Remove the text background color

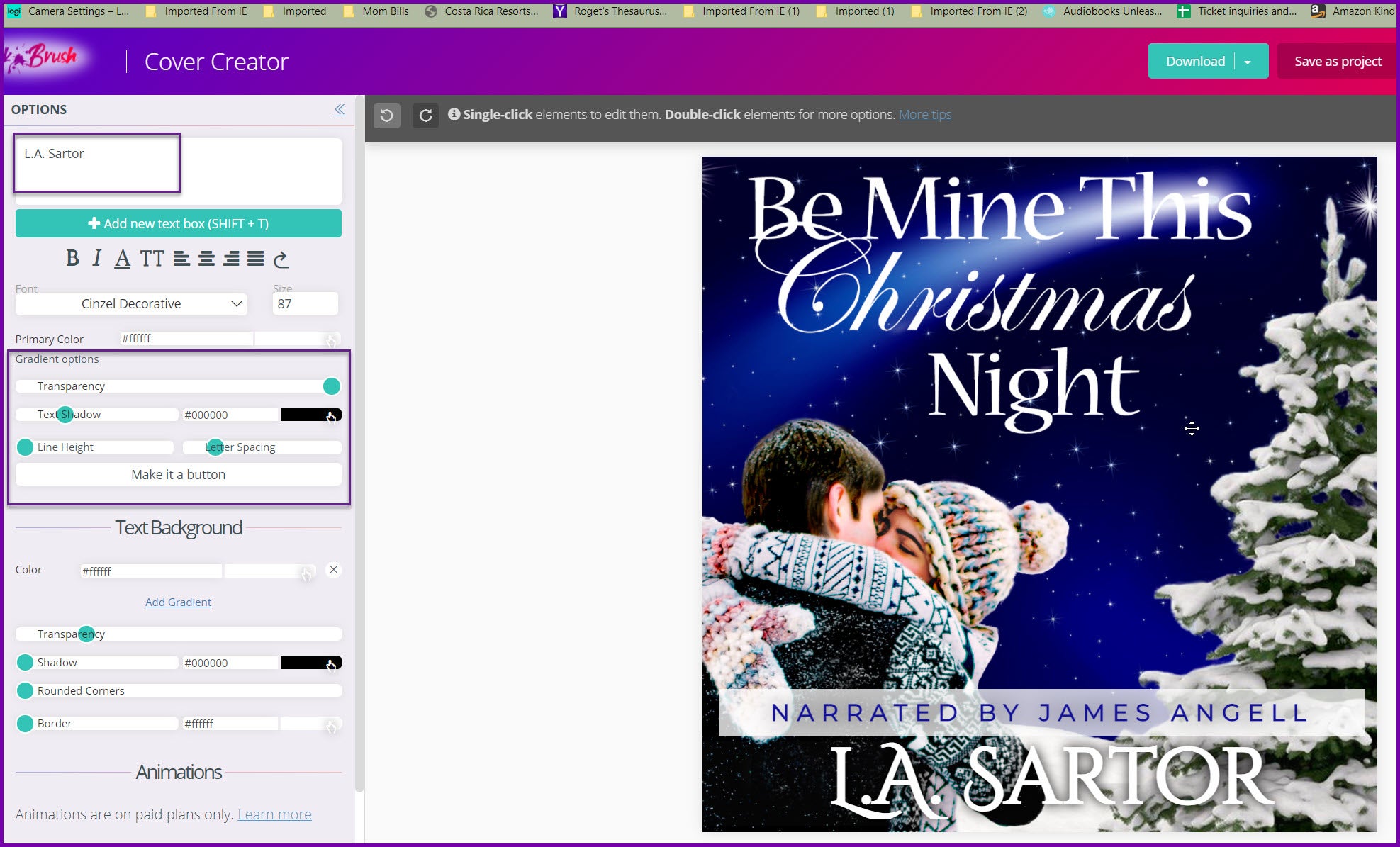(x=333, y=570)
